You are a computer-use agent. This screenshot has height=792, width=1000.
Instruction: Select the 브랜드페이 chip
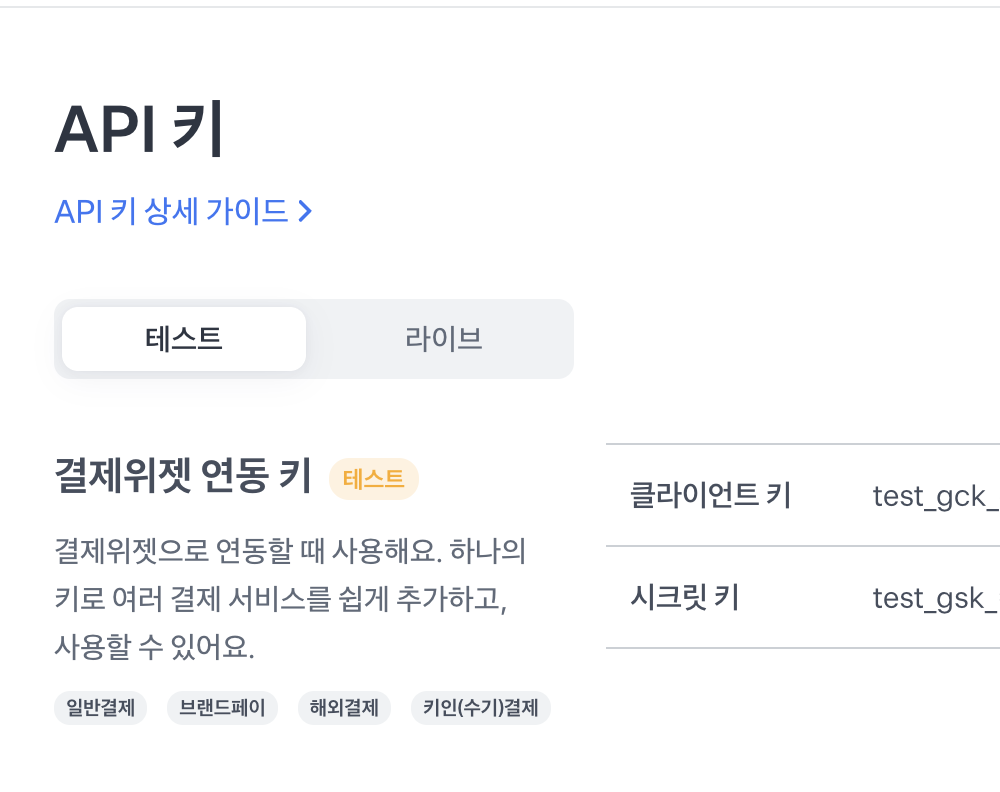[222, 708]
